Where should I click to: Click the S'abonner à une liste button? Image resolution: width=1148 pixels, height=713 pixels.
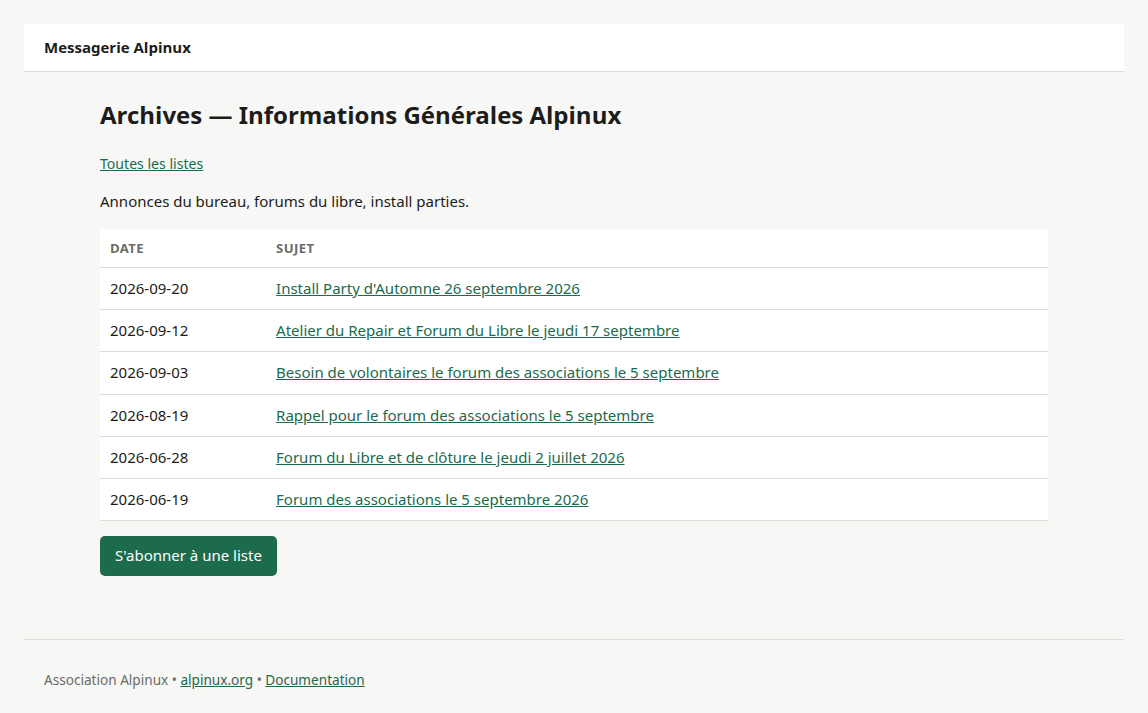(188, 556)
